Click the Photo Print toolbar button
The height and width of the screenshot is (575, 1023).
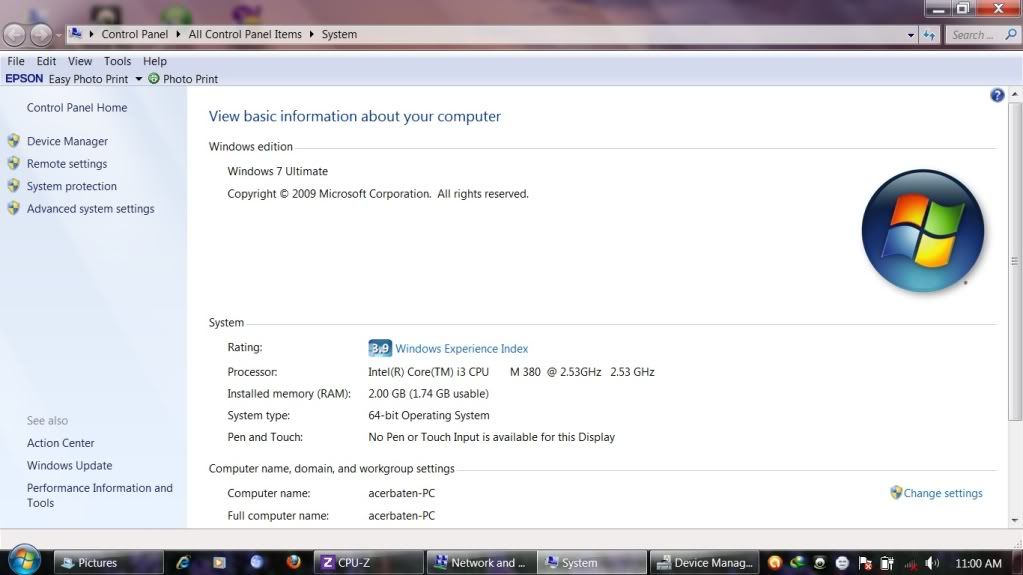tap(183, 79)
